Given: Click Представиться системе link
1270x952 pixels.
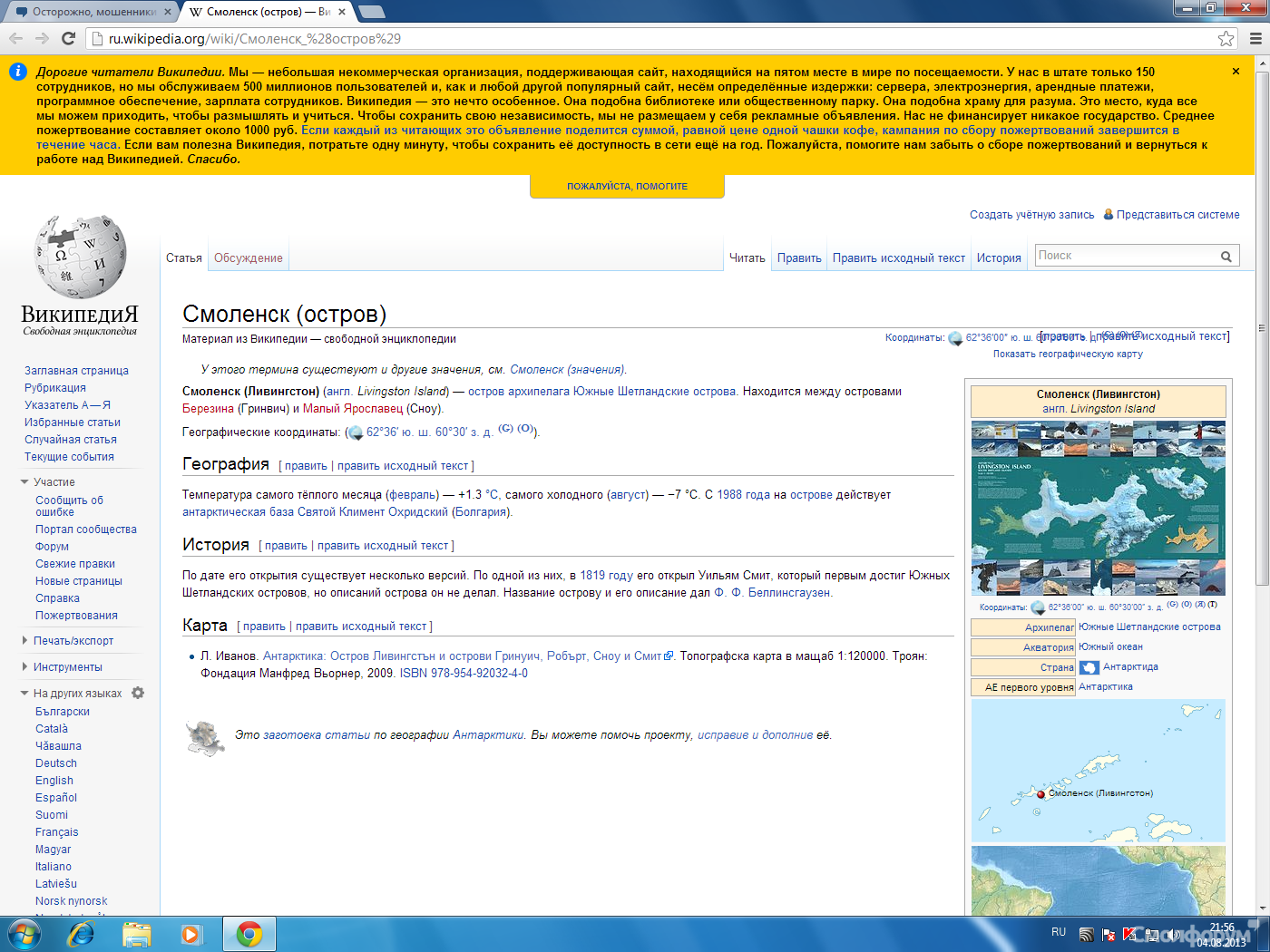Looking at the screenshot, I should (1177, 215).
